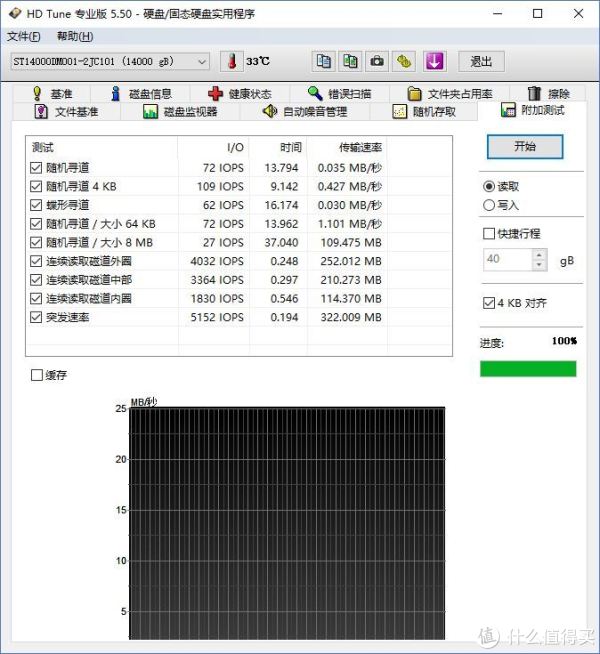Click the I/O column header
The image size is (600, 654).
click(x=213, y=147)
